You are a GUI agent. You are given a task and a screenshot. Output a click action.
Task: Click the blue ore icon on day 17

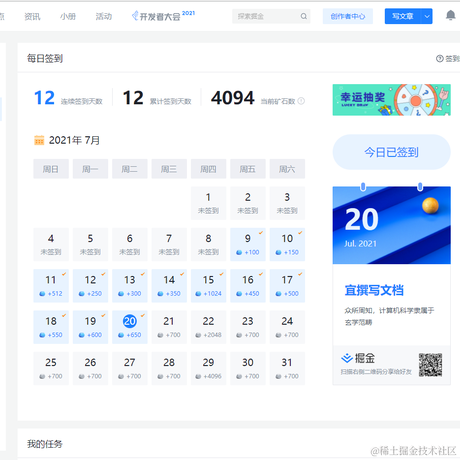tap(278, 294)
